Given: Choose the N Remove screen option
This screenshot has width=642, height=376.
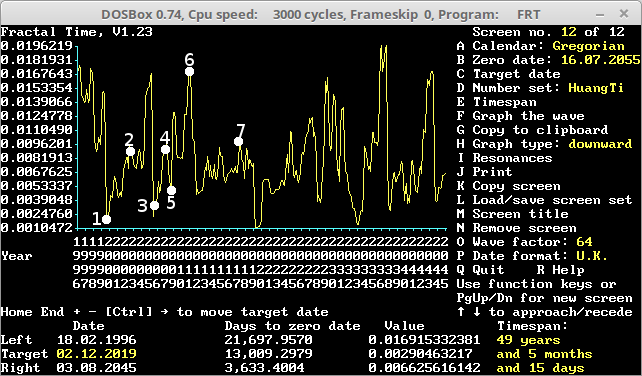Looking at the screenshot, I should tap(516, 228).
